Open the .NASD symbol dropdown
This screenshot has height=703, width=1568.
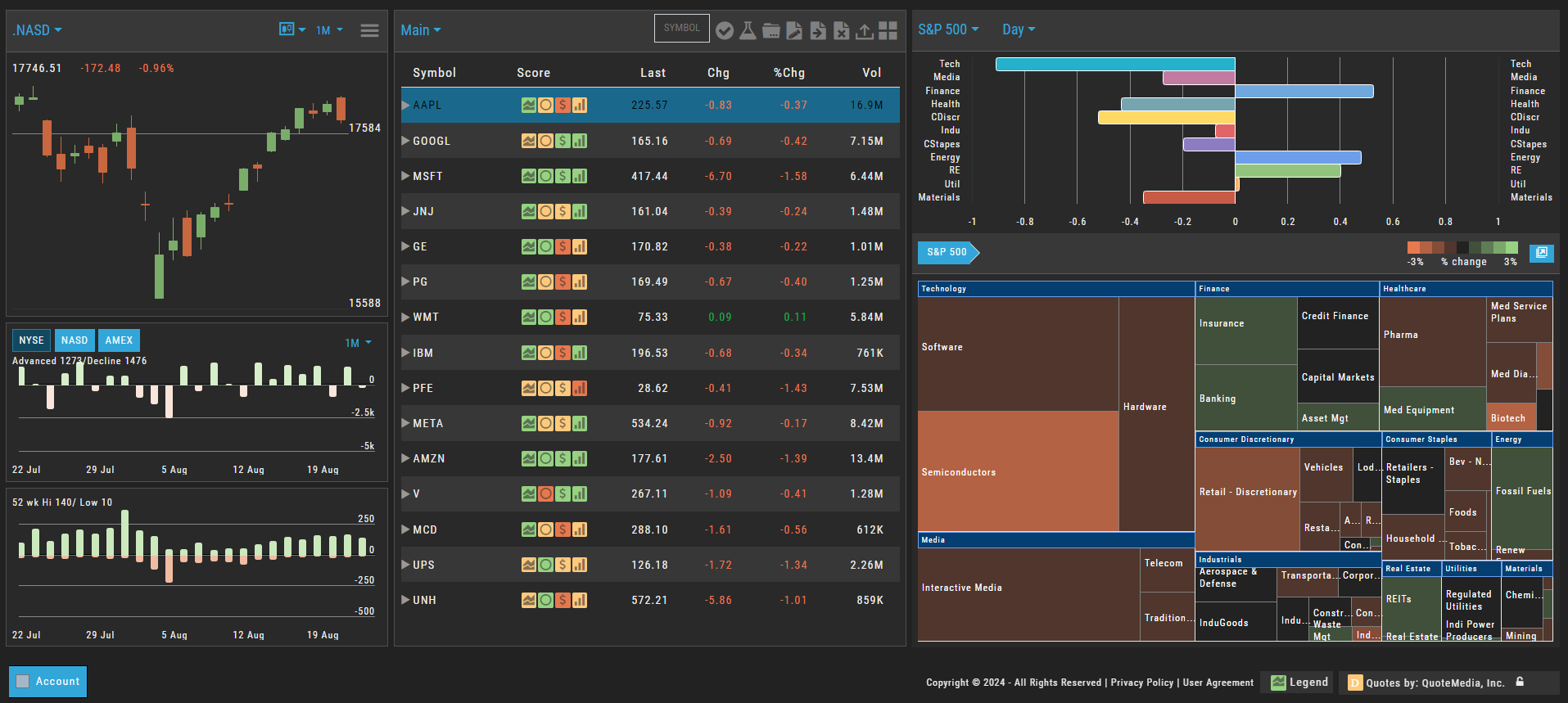[x=37, y=30]
